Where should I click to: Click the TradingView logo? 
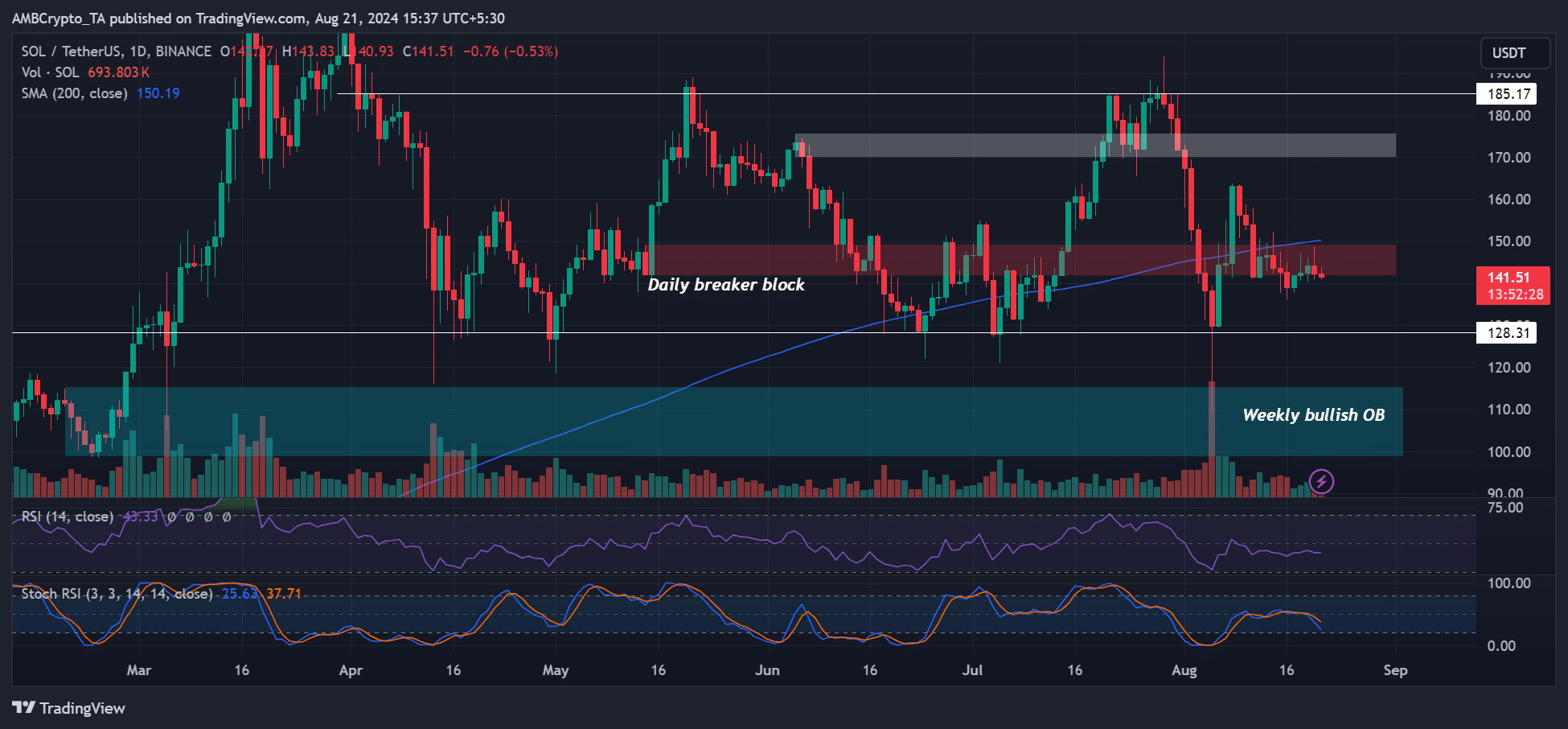tap(68, 708)
